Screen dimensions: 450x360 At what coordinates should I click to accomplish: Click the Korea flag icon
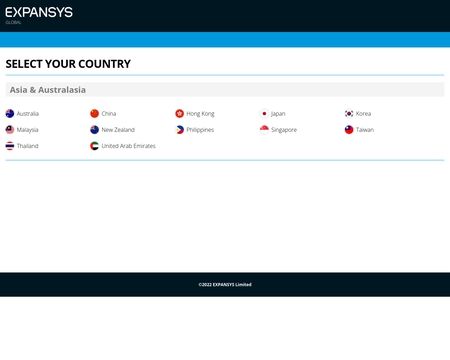[x=349, y=114]
